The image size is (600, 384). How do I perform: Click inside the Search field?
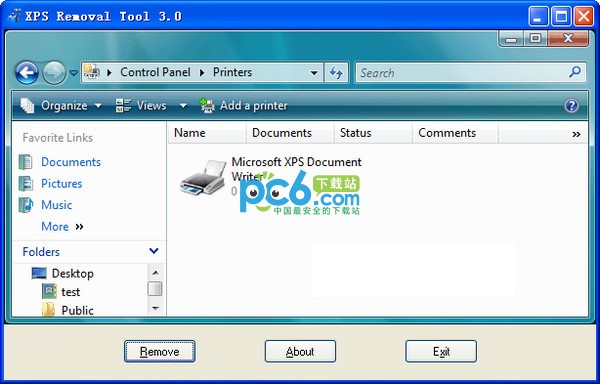(471, 73)
